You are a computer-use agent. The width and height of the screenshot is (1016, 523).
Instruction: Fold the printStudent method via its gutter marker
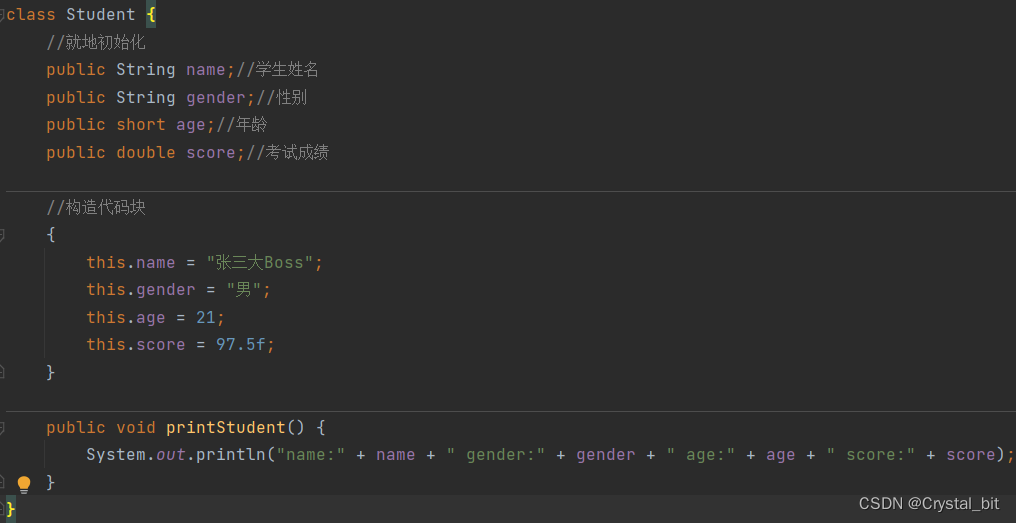pyautogui.click(x=2, y=428)
